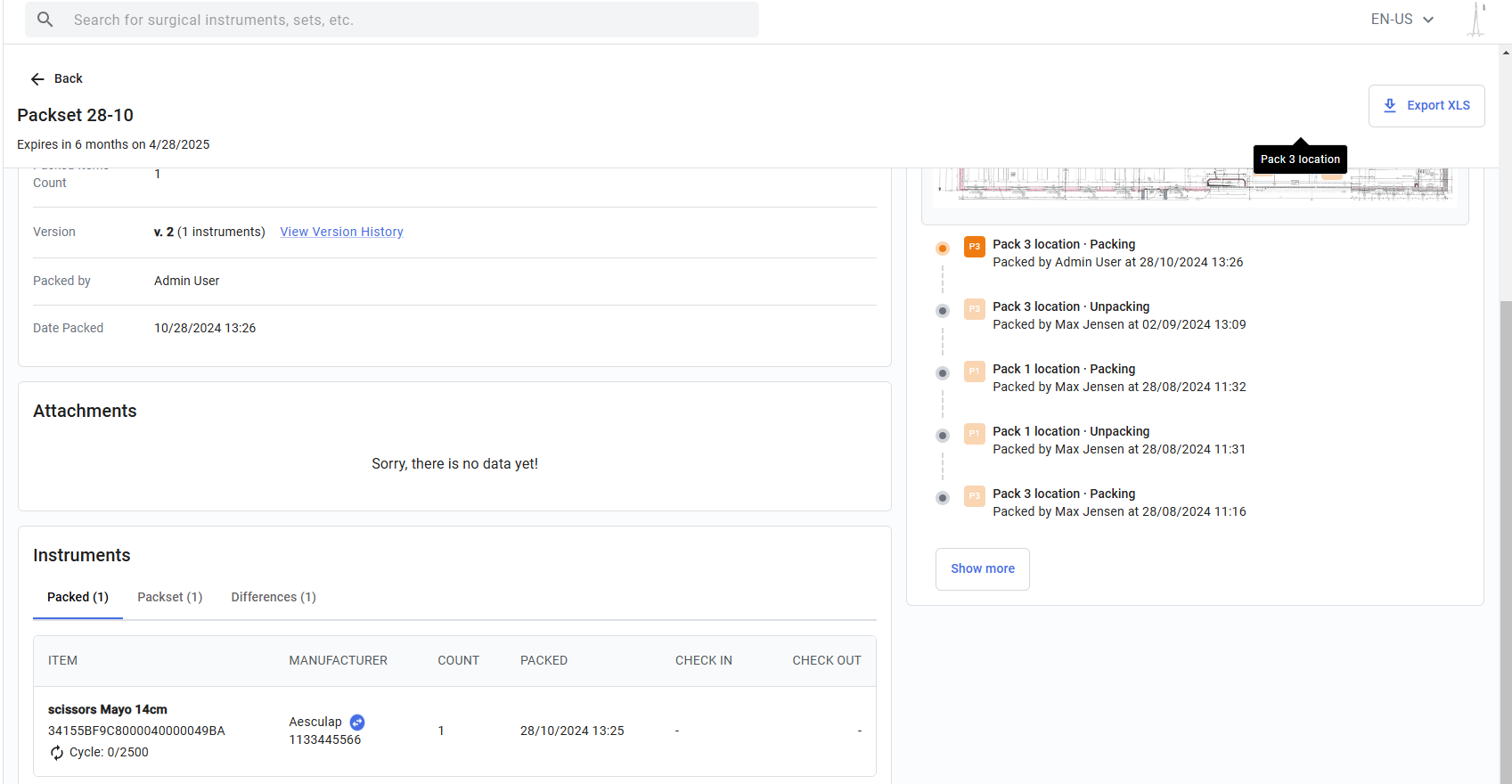The height and width of the screenshot is (784, 1512).
Task: Open View Version History link
Action: coord(341,232)
